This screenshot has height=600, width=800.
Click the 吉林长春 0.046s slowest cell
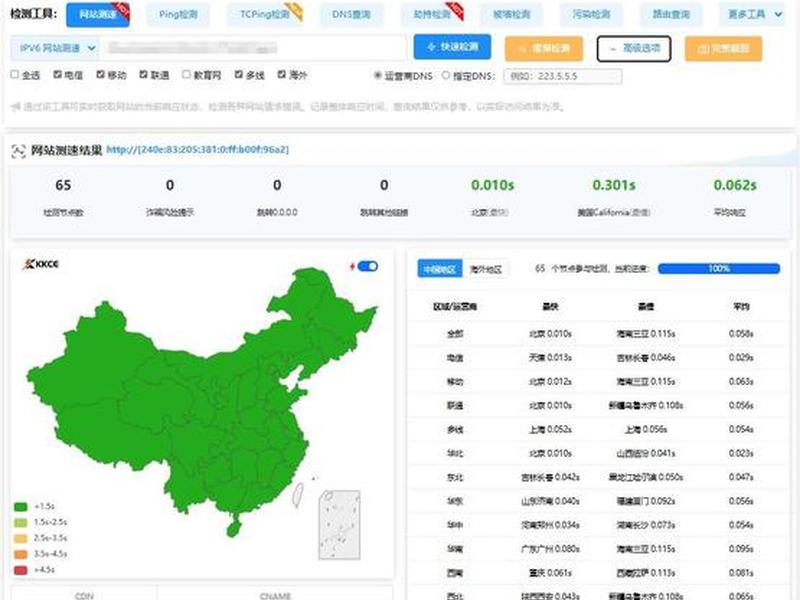point(646,358)
